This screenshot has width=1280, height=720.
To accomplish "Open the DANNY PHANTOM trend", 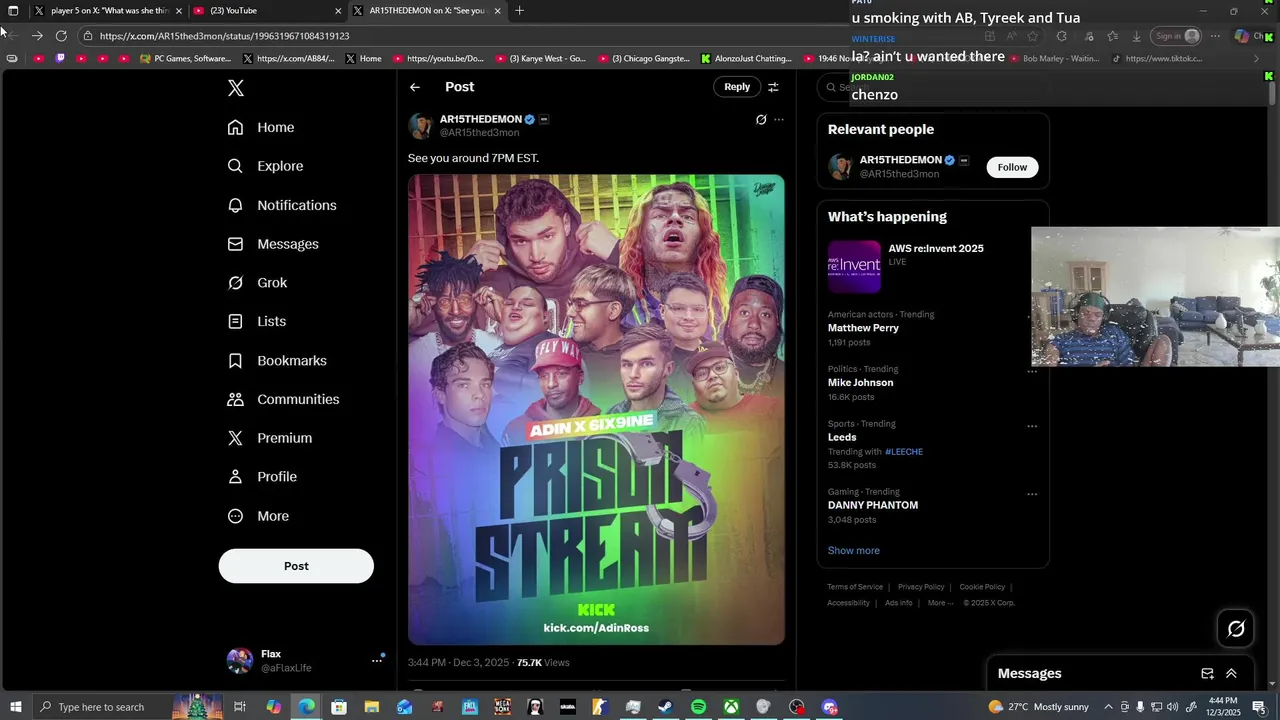I will (x=873, y=505).
